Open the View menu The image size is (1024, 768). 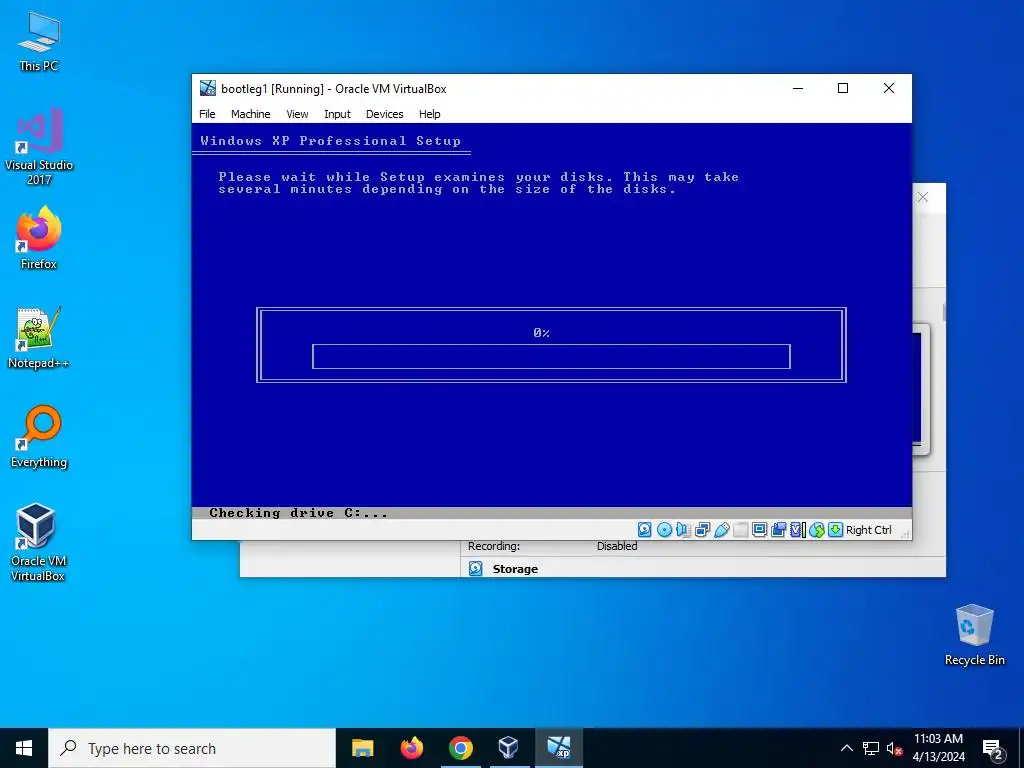coord(297,114)
